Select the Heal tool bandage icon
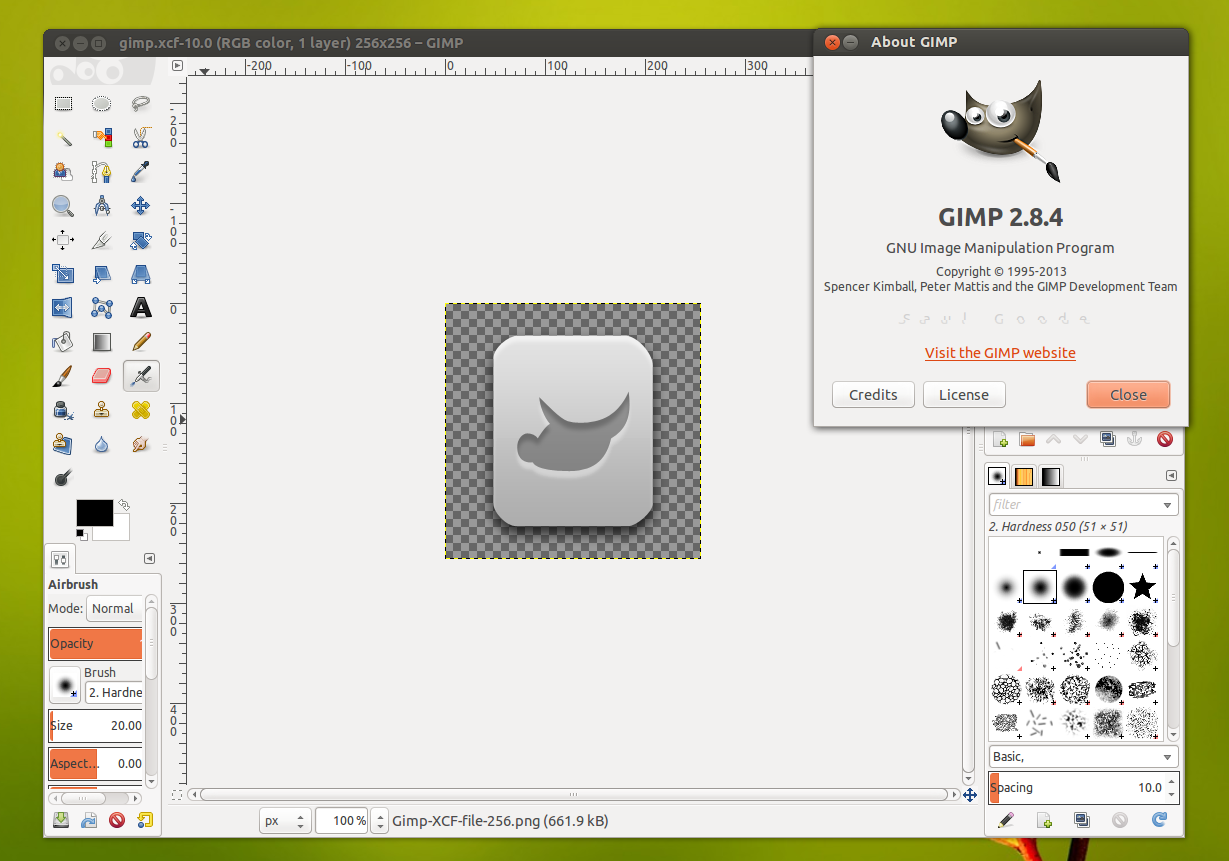The width and height of the screenshot is (1229, 861). [140, 410]
